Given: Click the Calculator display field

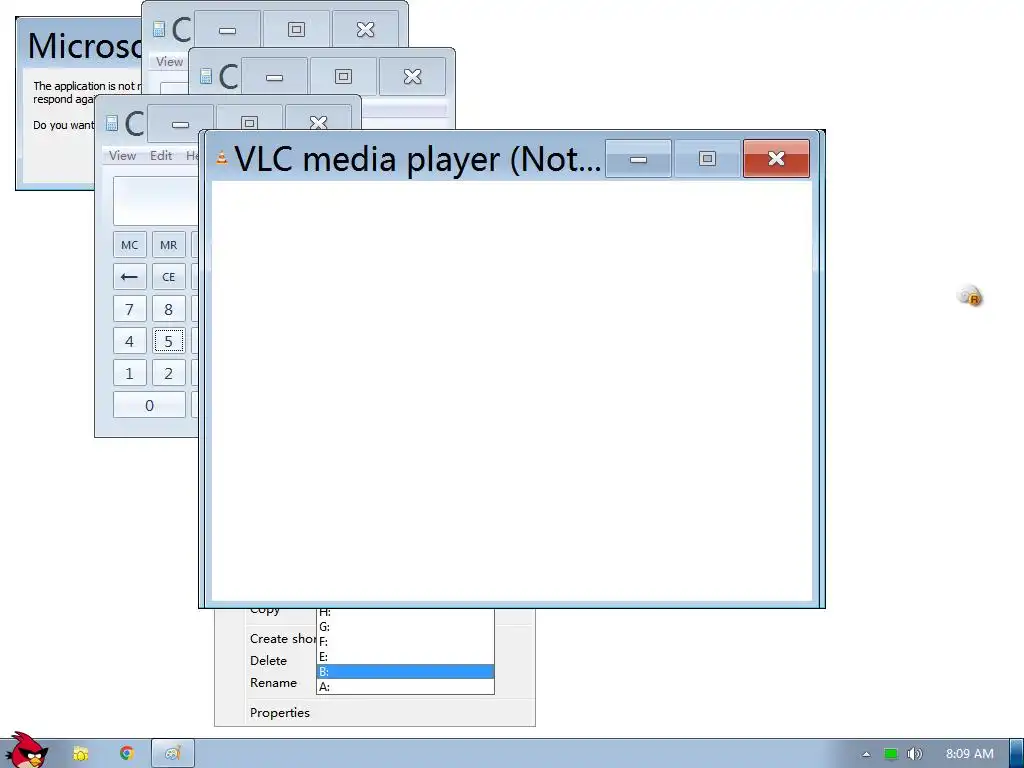Looking at the screenshot, I should coord(155,200).
